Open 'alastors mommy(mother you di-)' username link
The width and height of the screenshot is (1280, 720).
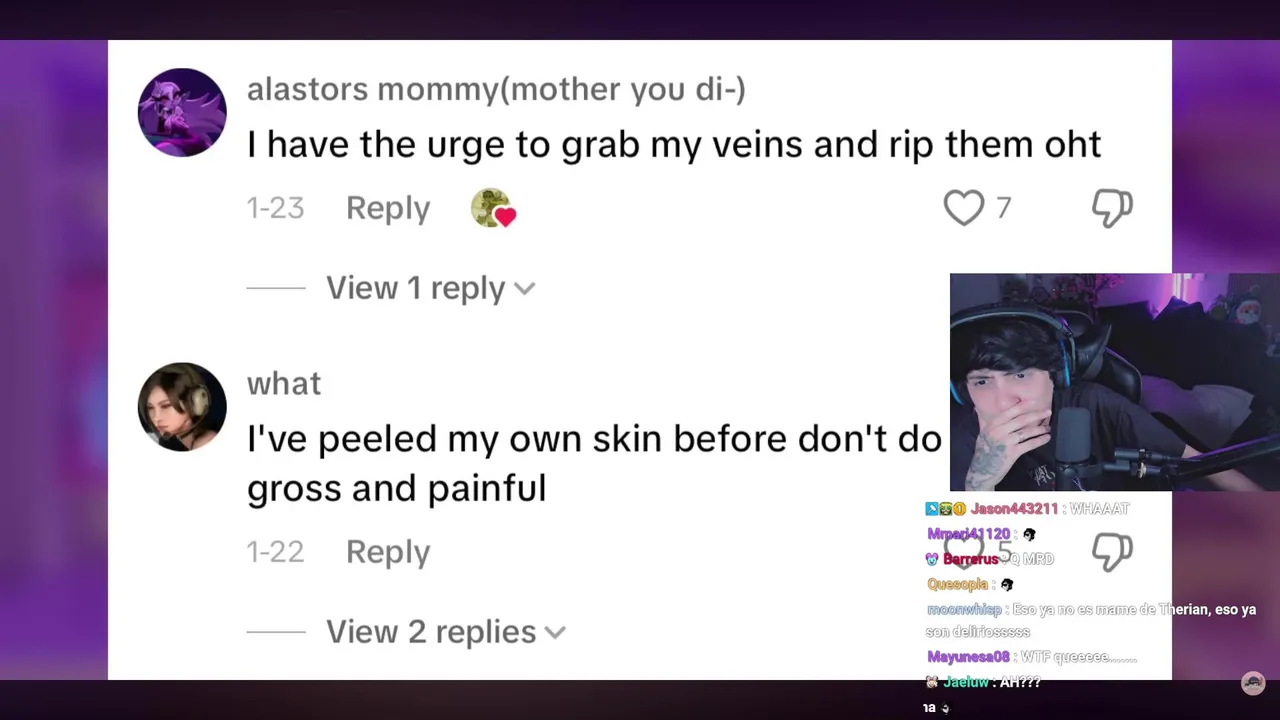(x=496, y=89)
